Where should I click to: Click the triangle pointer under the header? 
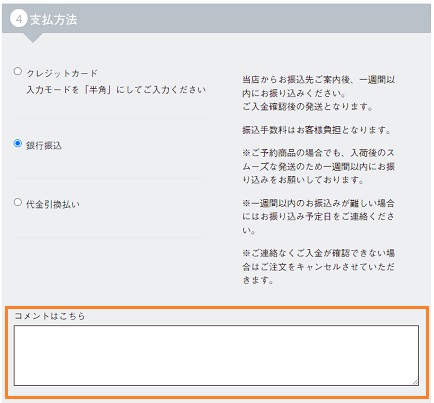click(33, 37)
